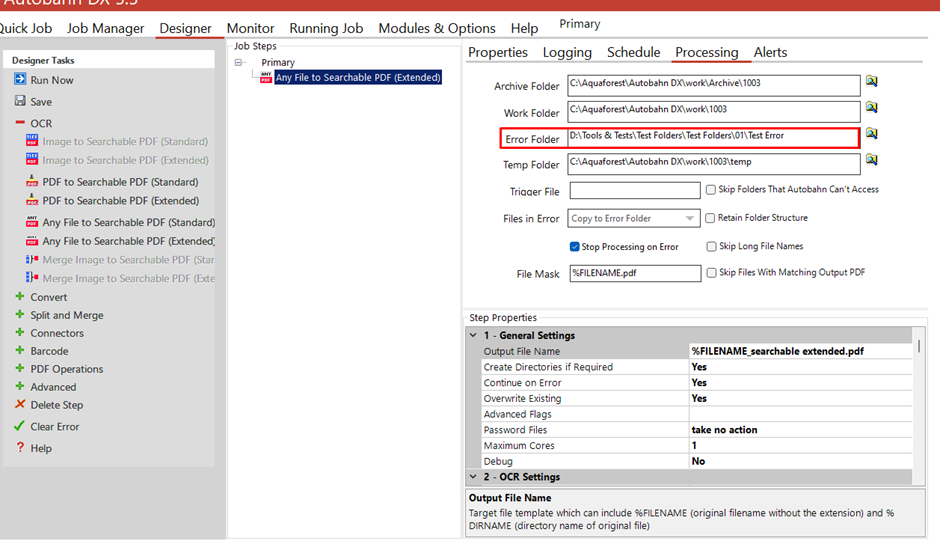Browse for Error Folder icon

(872, 133)
